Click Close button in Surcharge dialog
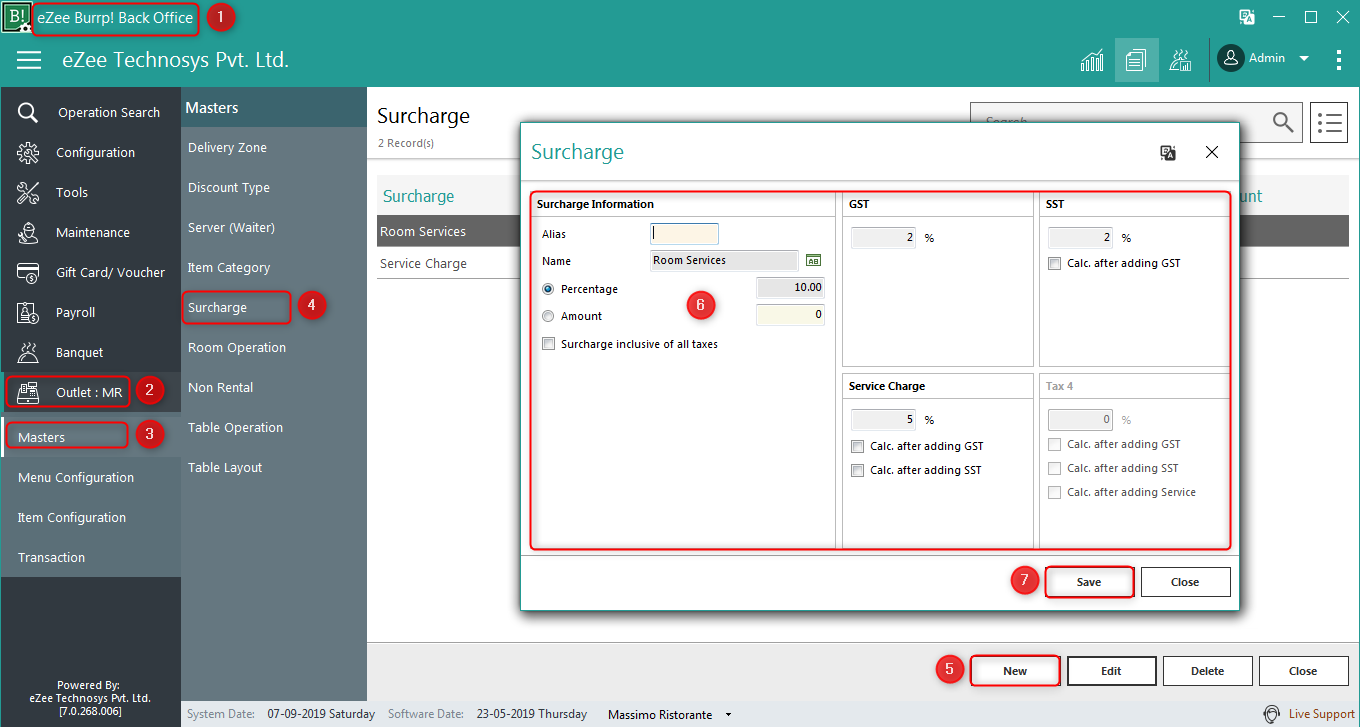 (x=1185, y=582)
